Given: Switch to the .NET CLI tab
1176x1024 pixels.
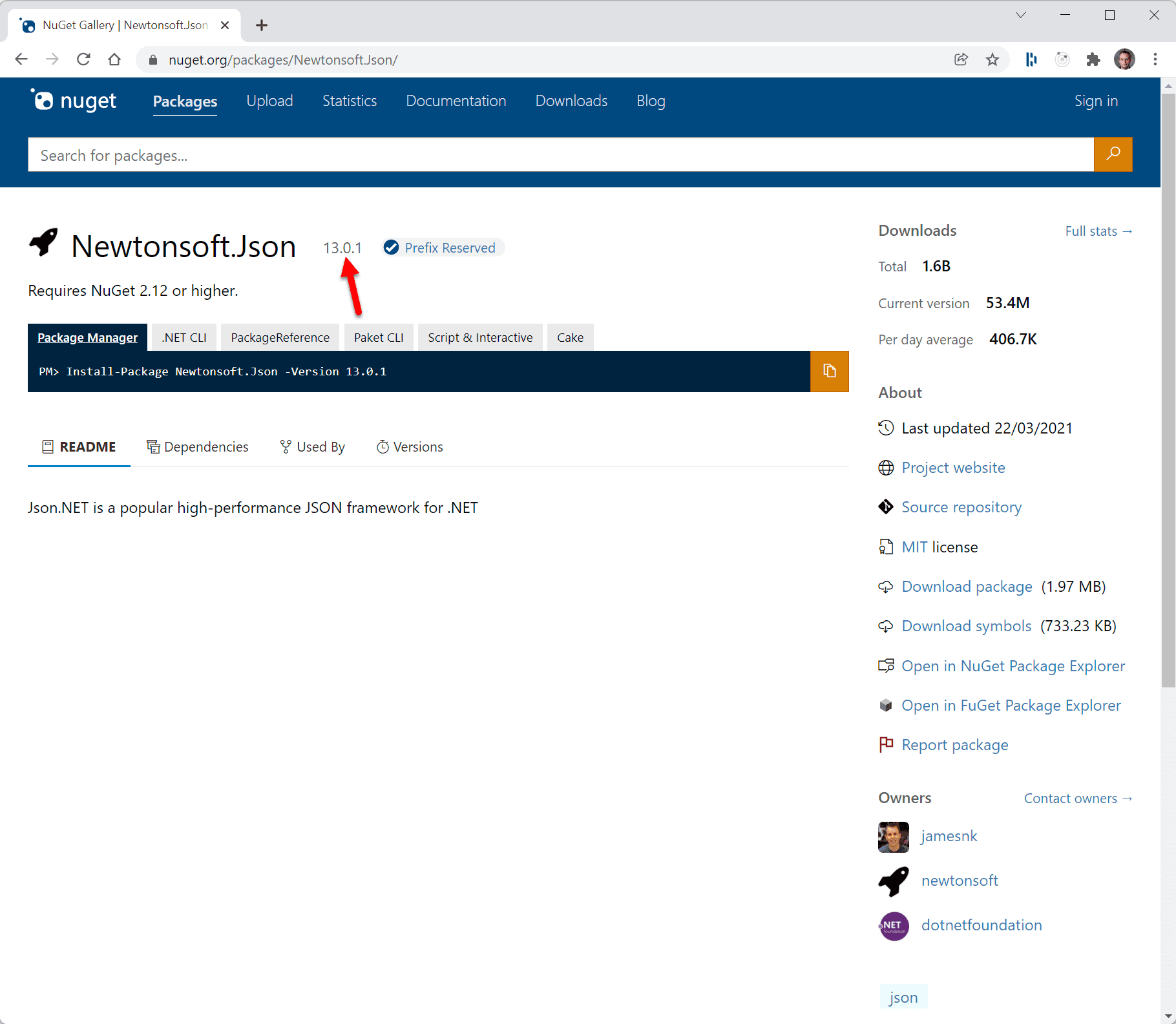Looking at the screenshot, I should pyautogui.click(x=184, y=338).
